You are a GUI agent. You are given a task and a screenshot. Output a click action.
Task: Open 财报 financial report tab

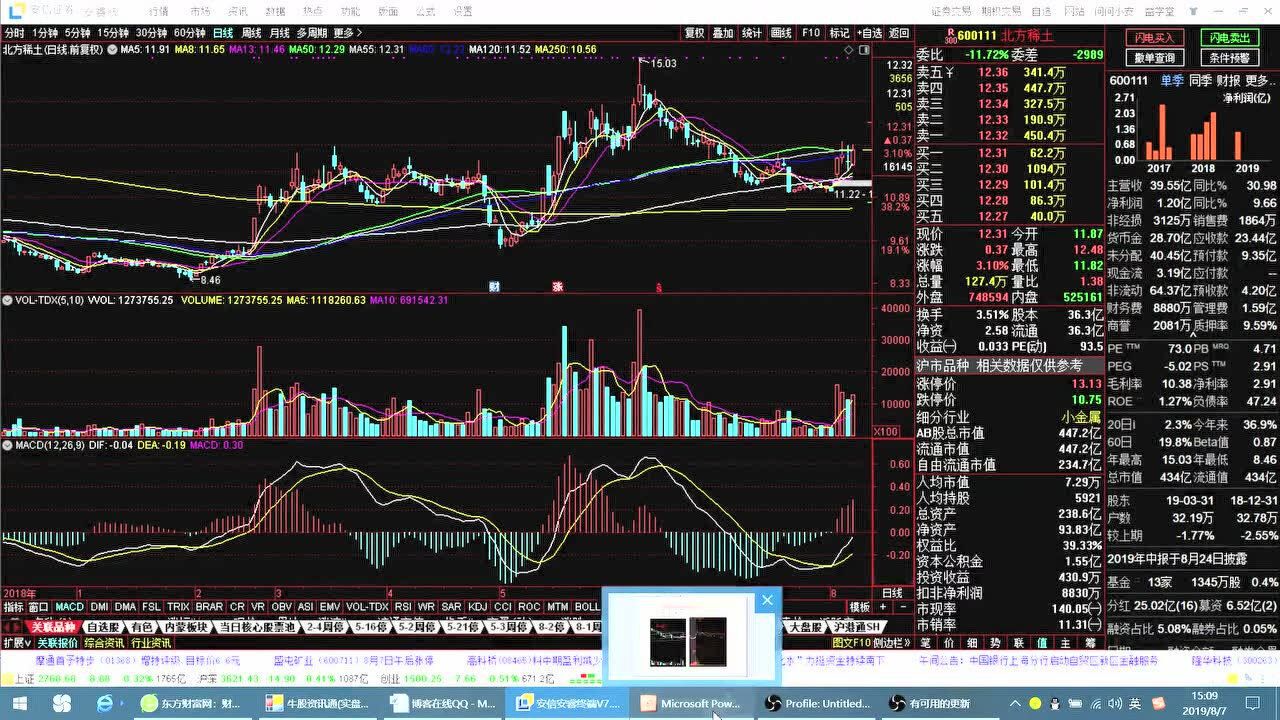1228,81
